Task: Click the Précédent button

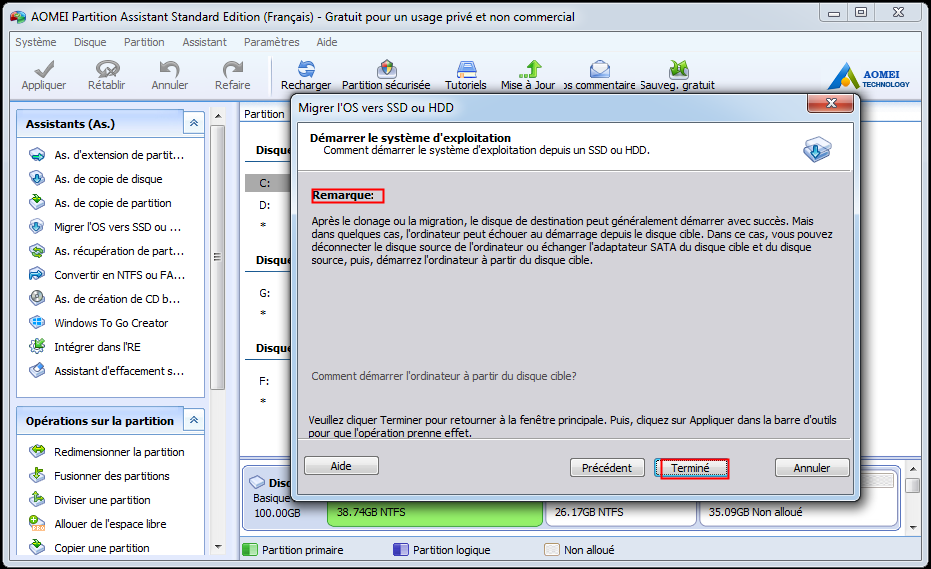Action: [607, 467]
